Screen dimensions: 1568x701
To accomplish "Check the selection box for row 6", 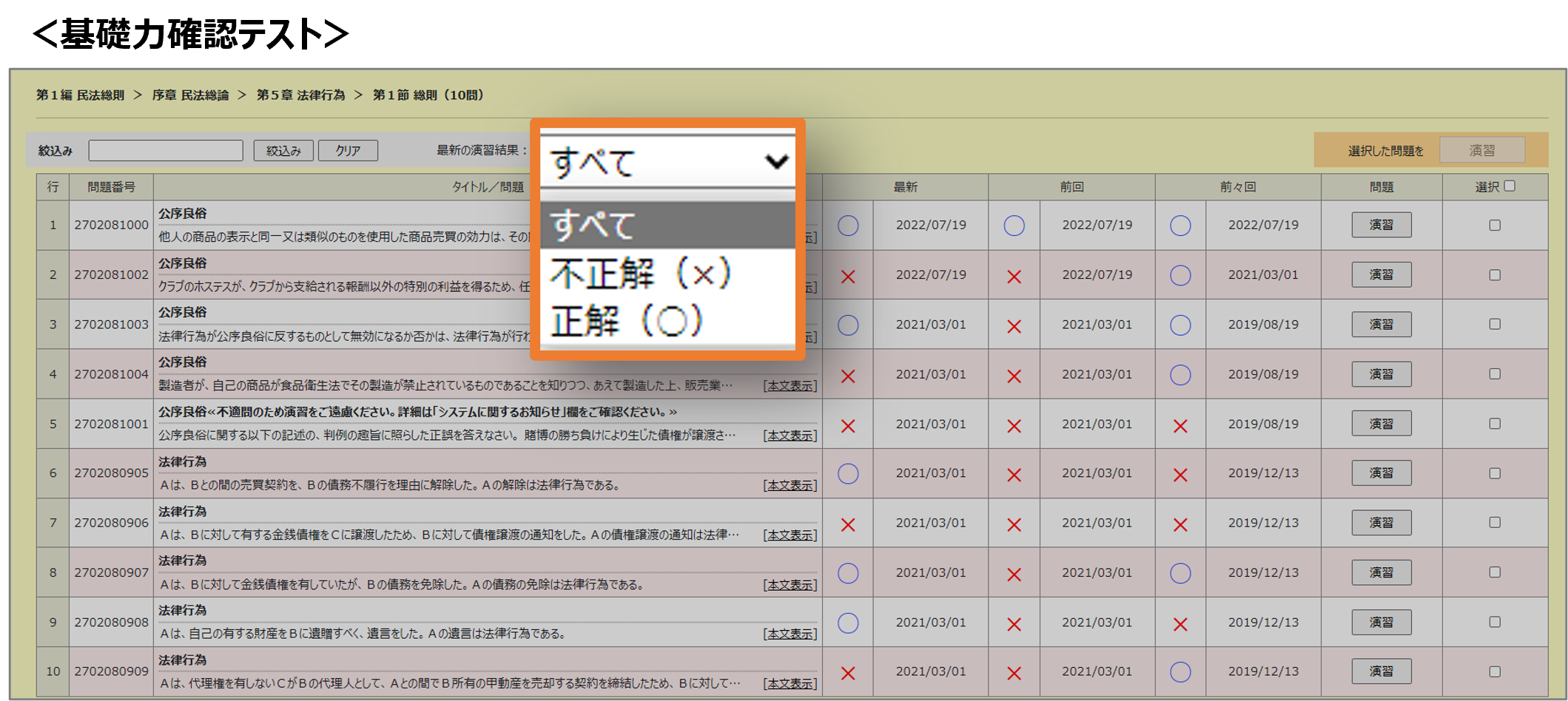I will (1495, 473).
